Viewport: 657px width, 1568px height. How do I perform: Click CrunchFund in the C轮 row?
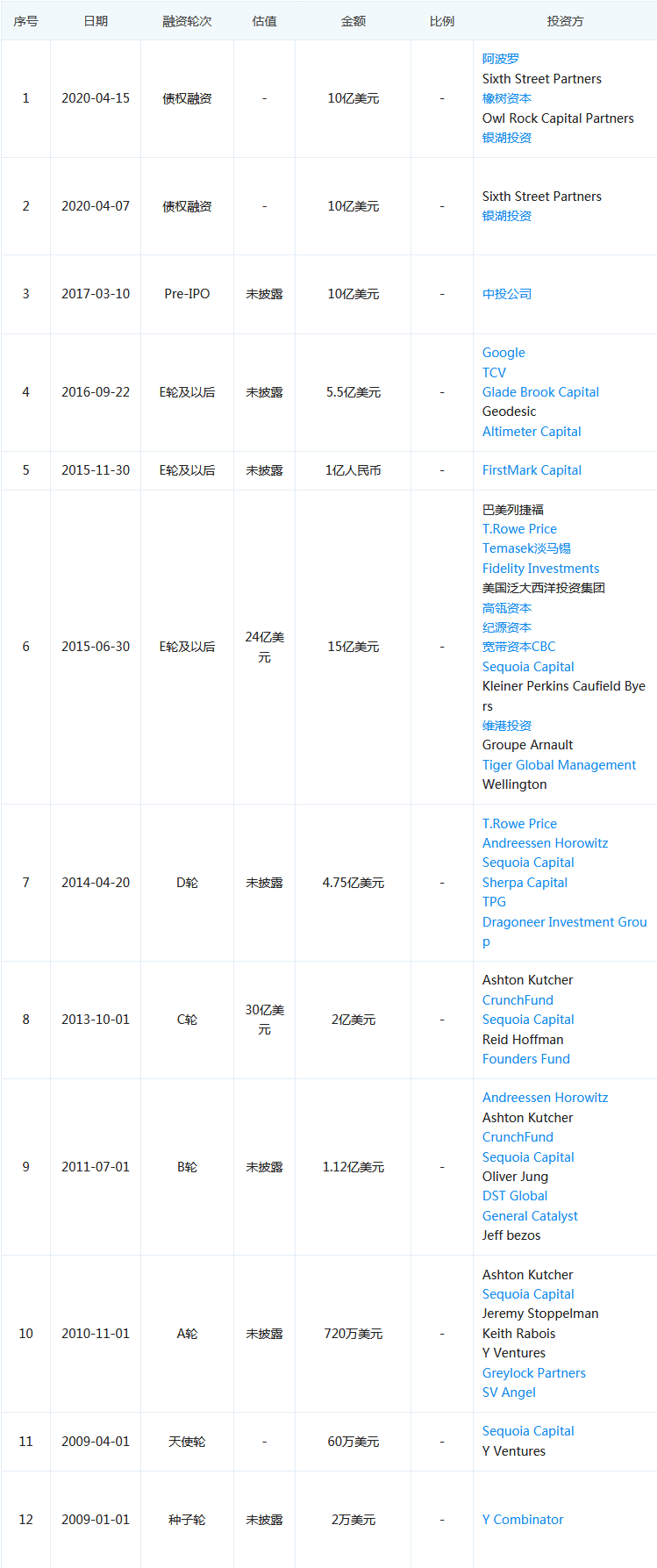518,1000
